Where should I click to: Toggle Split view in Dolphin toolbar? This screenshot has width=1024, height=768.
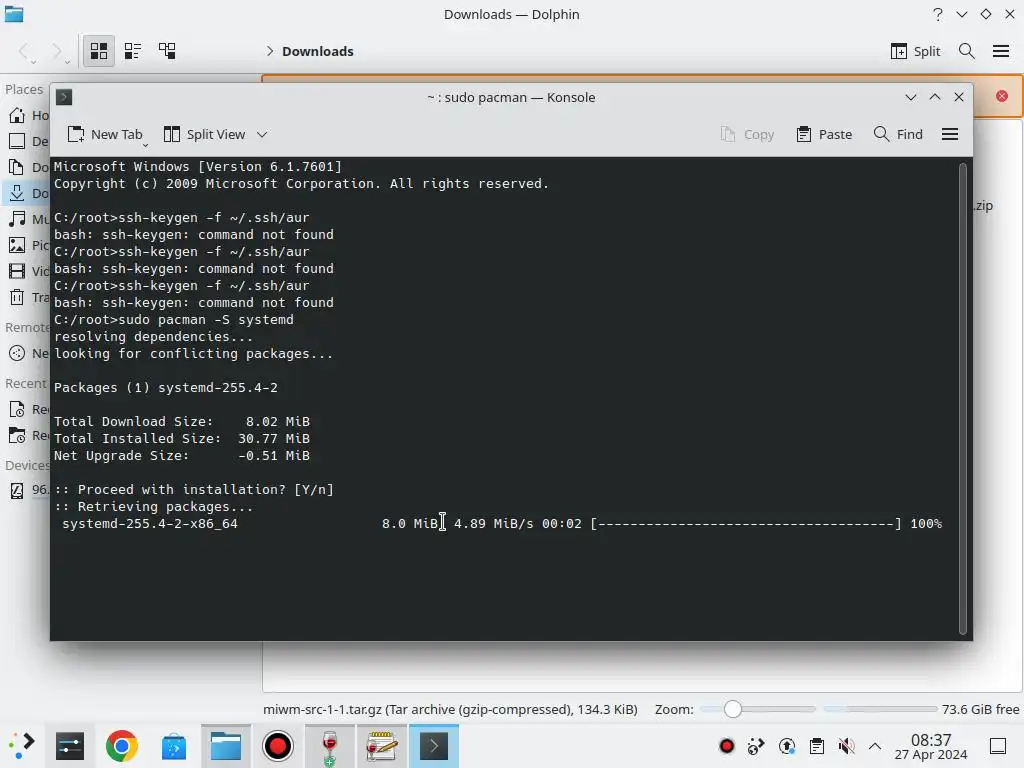coord(915,51)
